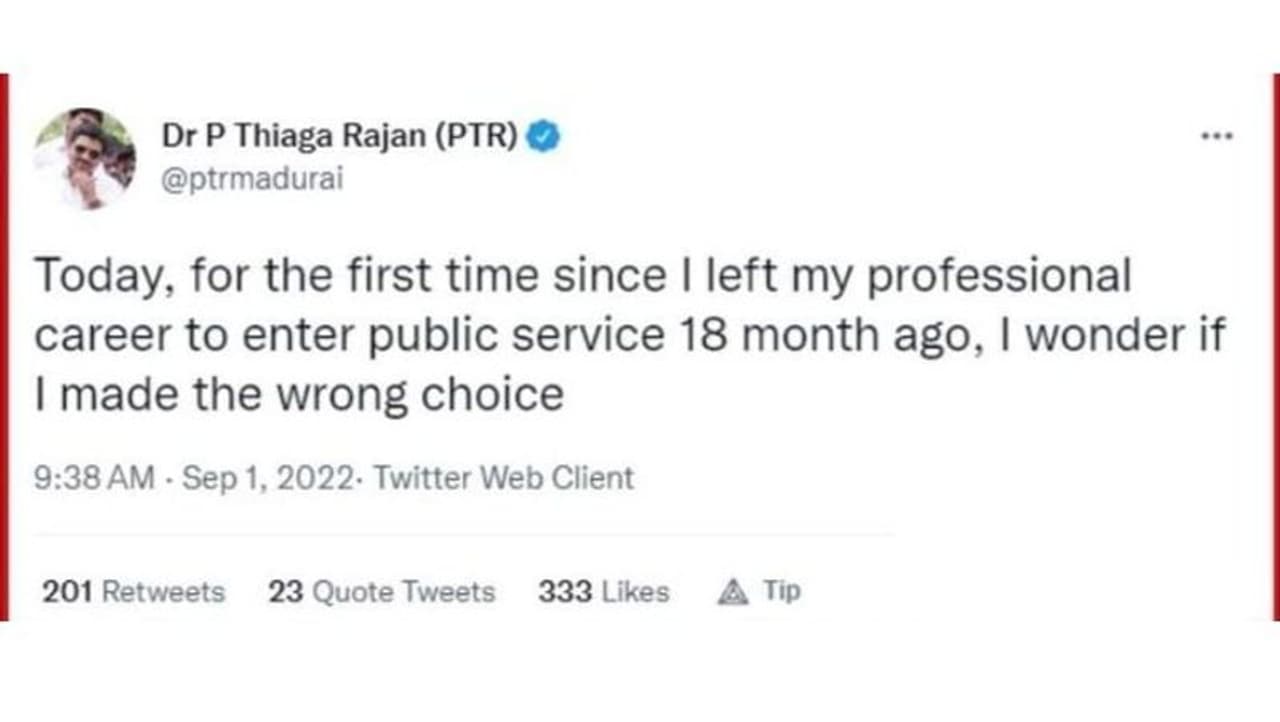Click the line "I made the wrong choice"
The image size is (1280, 722).
[x=299, y=395]
